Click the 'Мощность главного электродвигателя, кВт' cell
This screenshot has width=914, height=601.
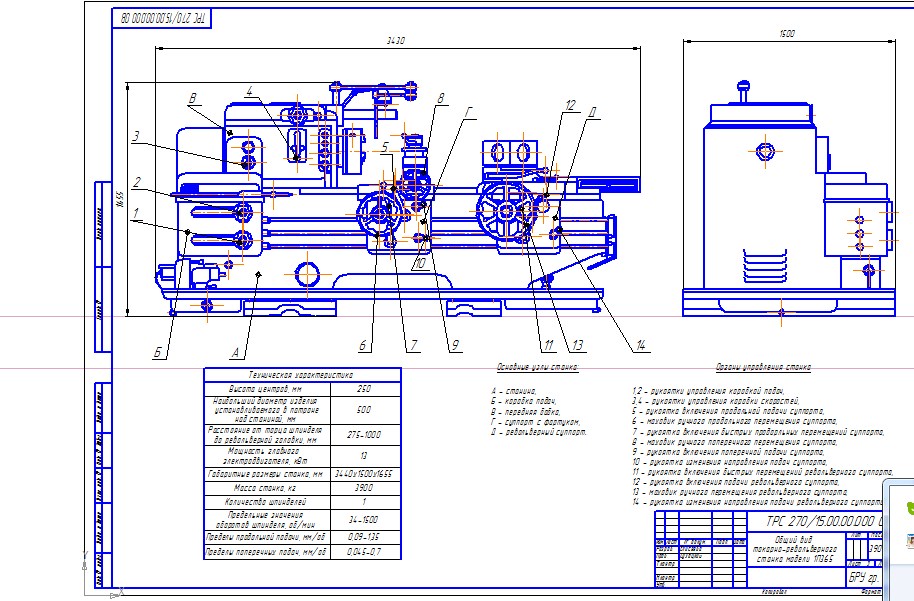(x=267, y=456)
